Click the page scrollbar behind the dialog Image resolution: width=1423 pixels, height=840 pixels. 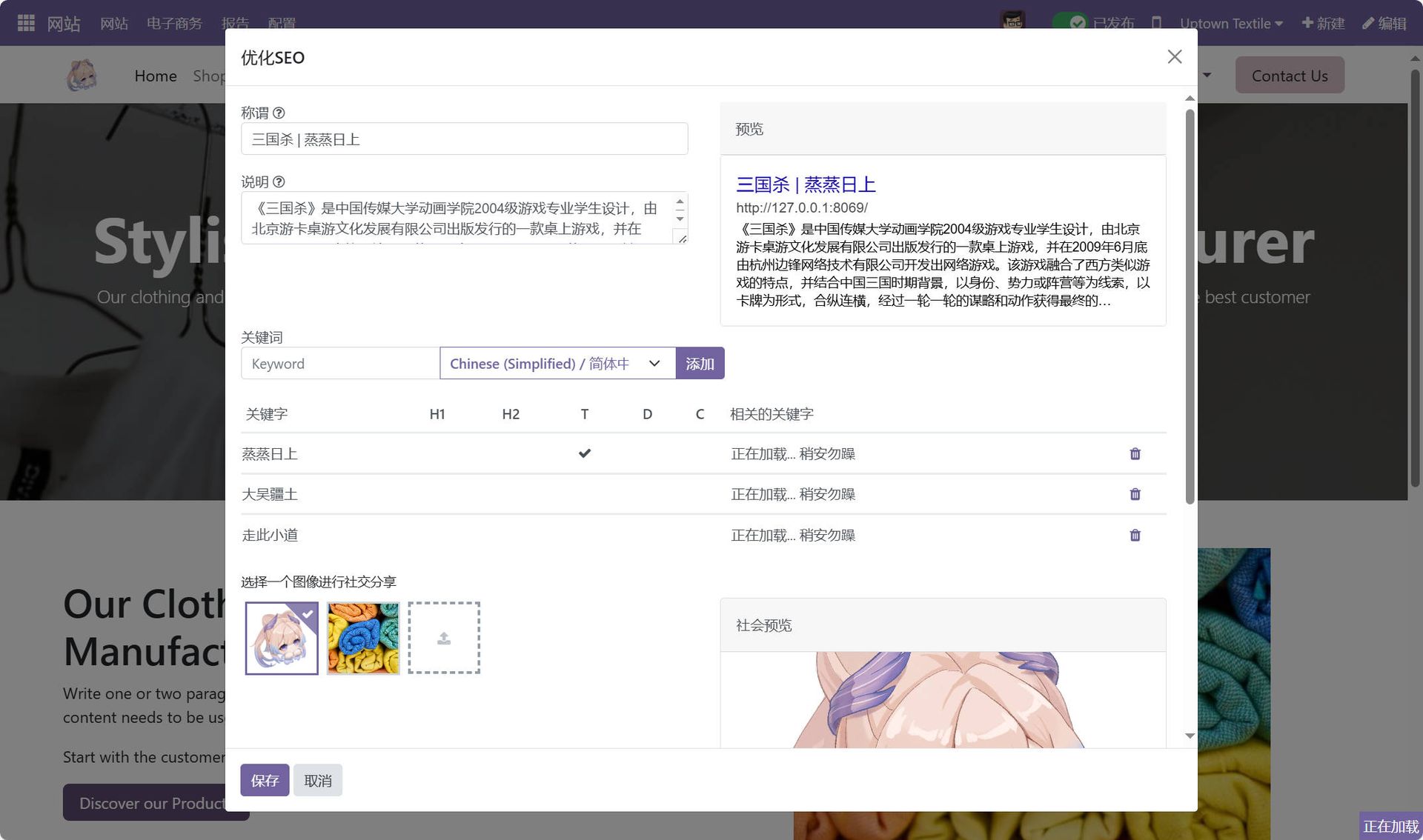(x=1415, y=278)
